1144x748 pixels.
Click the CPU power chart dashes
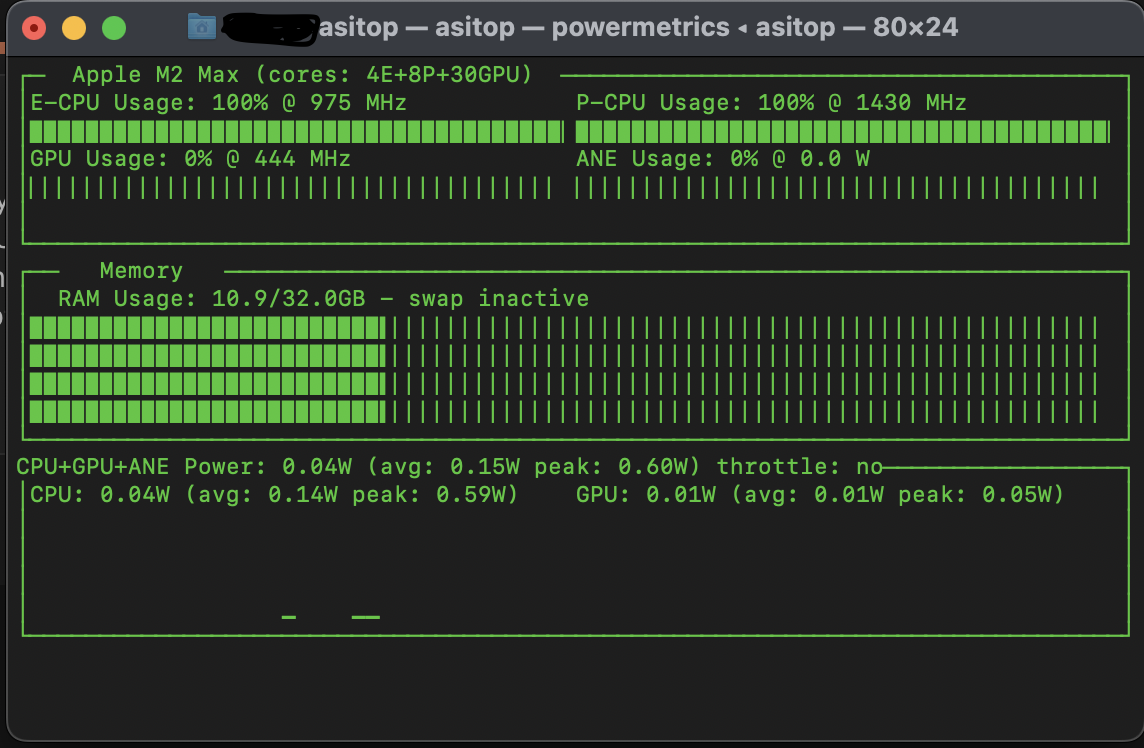click(331, 617)
